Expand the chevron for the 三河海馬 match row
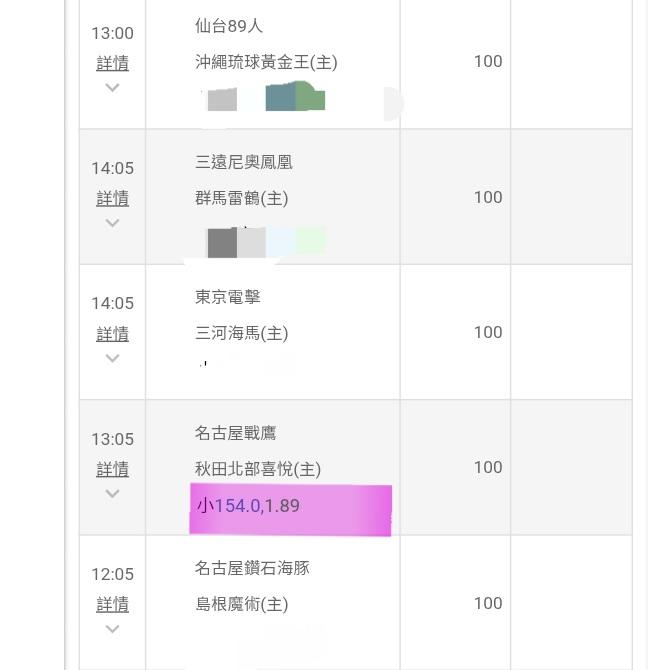The image size is (668, 670). 112,359
